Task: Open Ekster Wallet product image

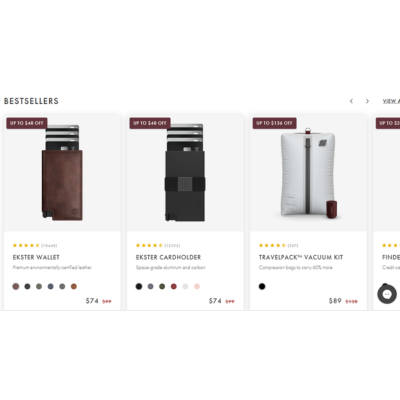Action: coord(62,173)
